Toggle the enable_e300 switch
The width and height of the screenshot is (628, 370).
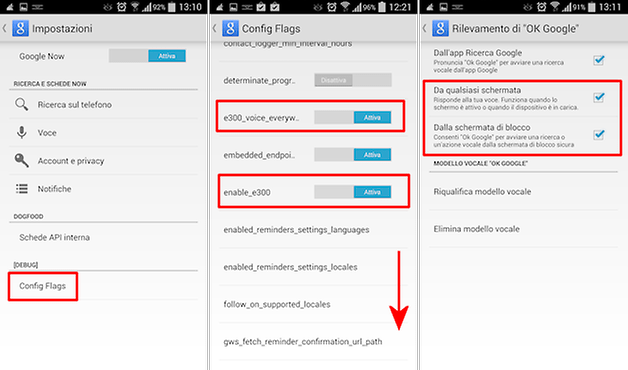(352, 192)
